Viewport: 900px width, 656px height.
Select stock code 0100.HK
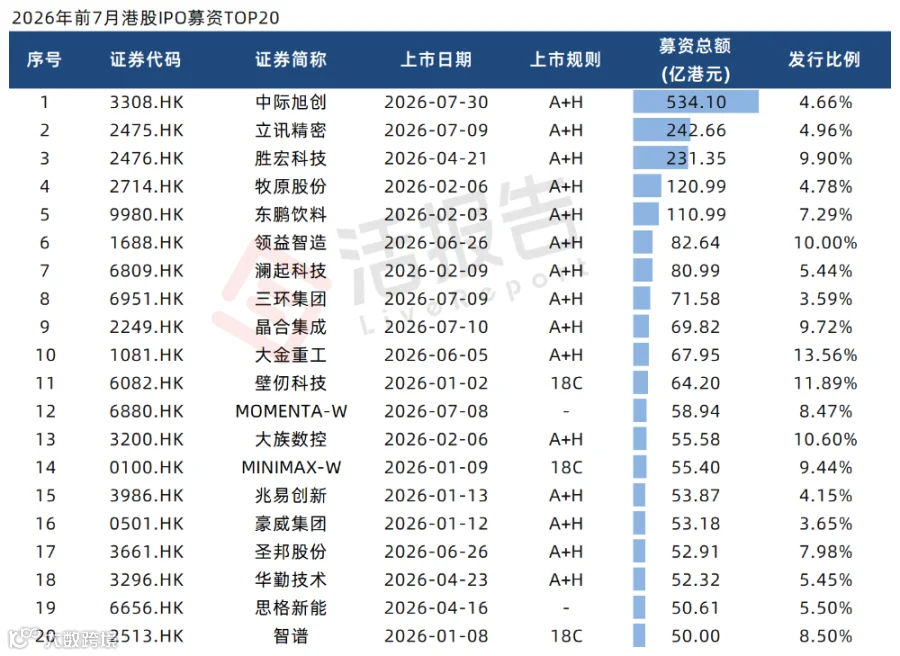coord(146,468)
